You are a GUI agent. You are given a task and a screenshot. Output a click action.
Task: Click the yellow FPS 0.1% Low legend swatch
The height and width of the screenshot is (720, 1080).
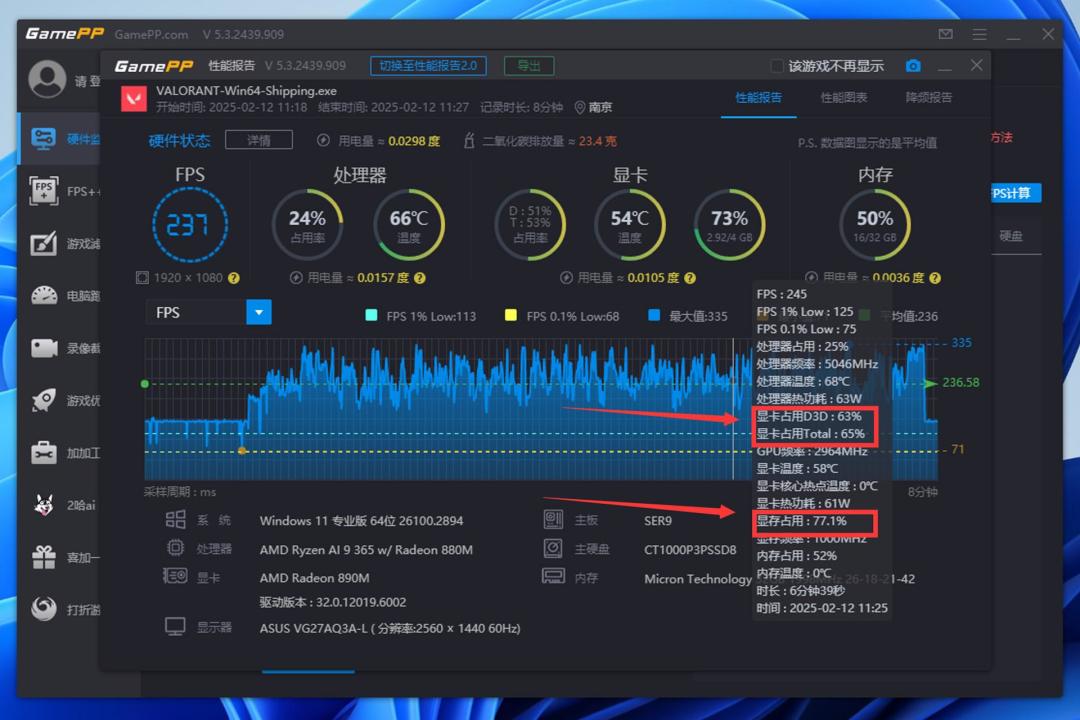(510, 316)
